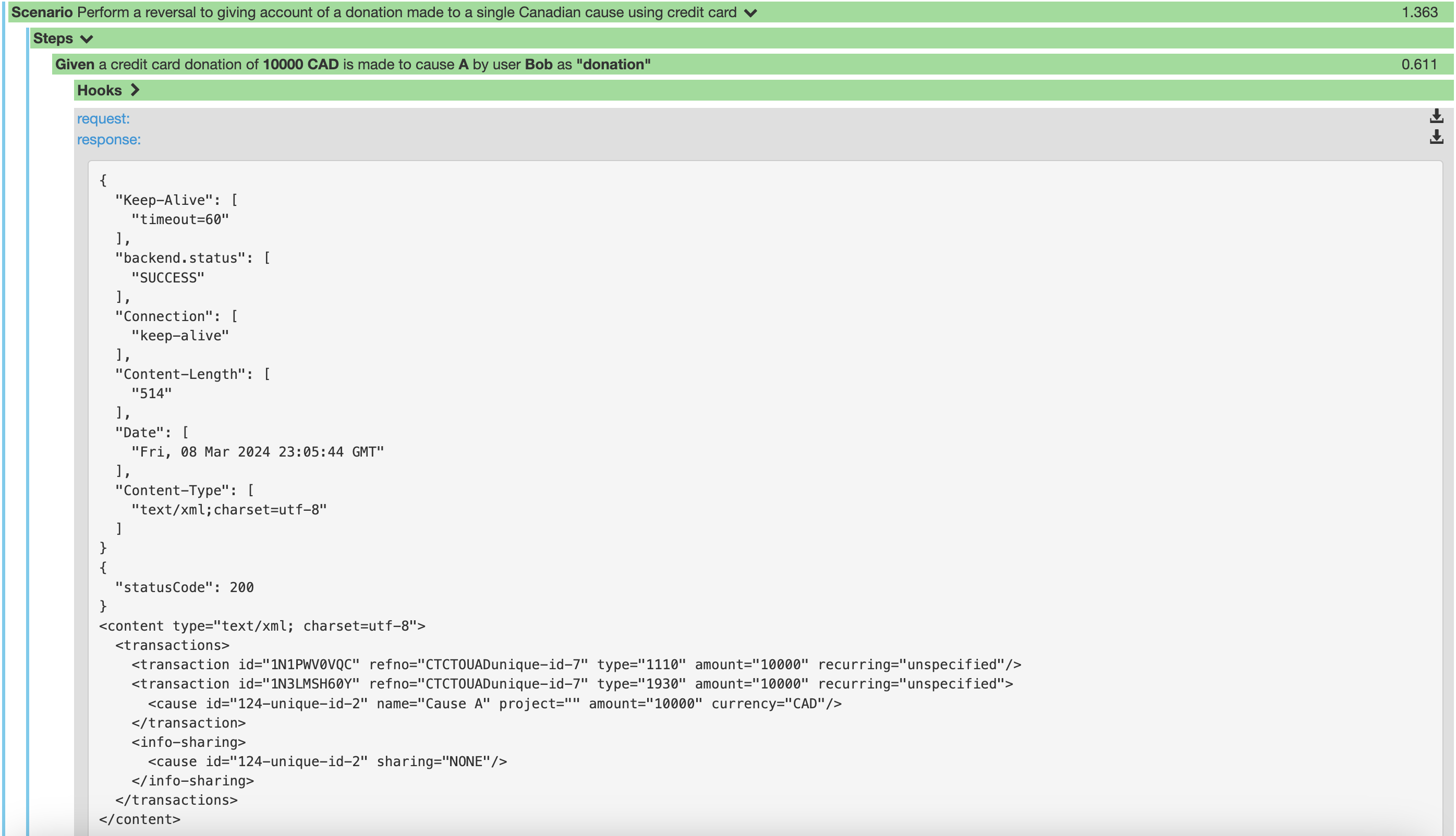Open the request: link
Viewport: 1456px width, 836px height.
point(103,119)
